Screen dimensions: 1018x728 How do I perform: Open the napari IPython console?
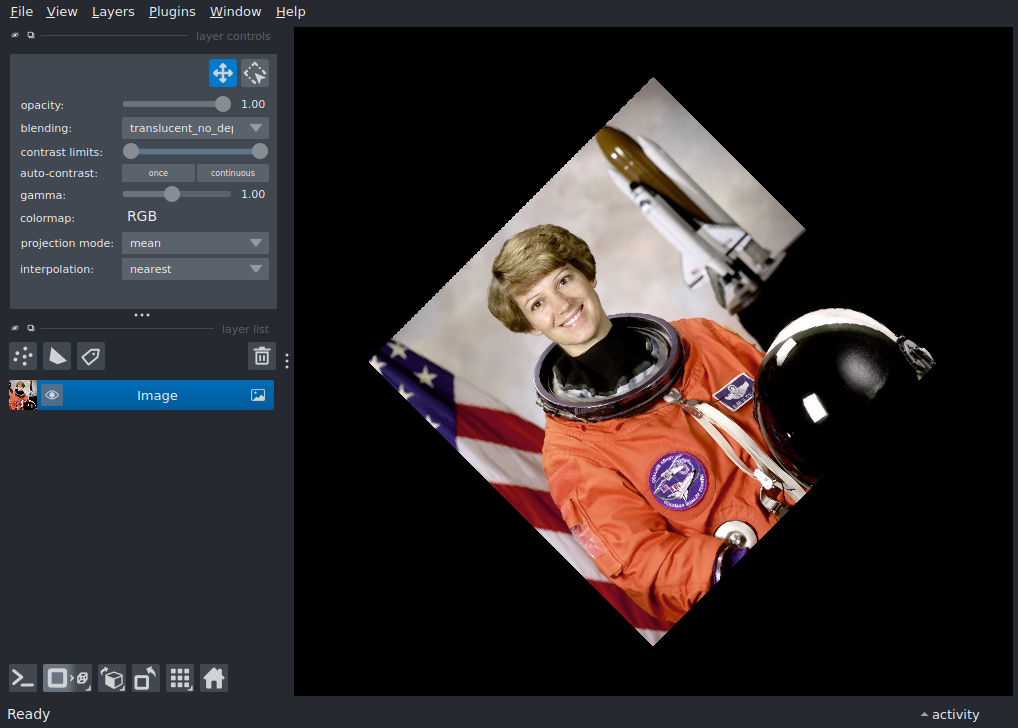click(x=22, y=678)
